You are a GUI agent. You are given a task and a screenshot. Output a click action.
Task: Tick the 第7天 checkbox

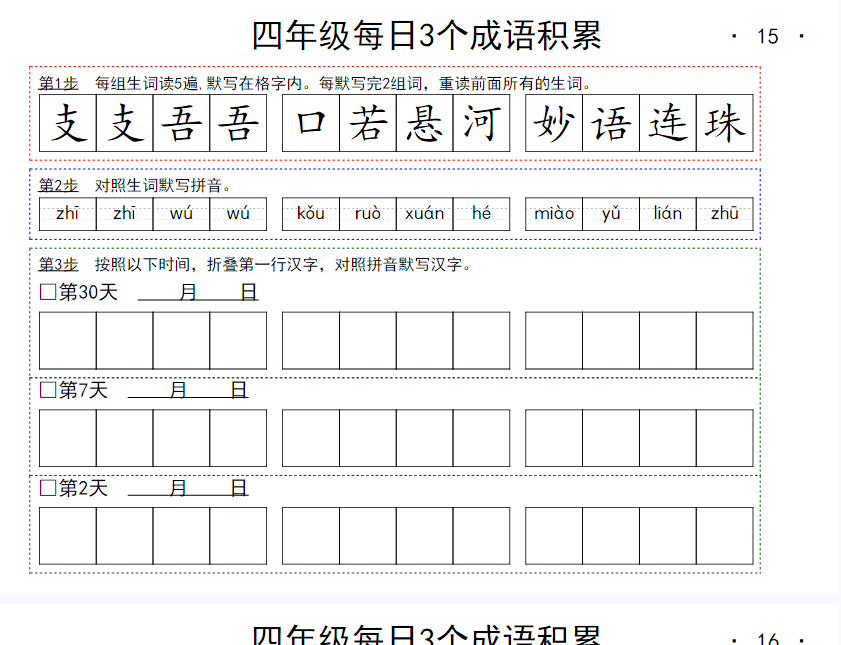click(x=47, y=390)
